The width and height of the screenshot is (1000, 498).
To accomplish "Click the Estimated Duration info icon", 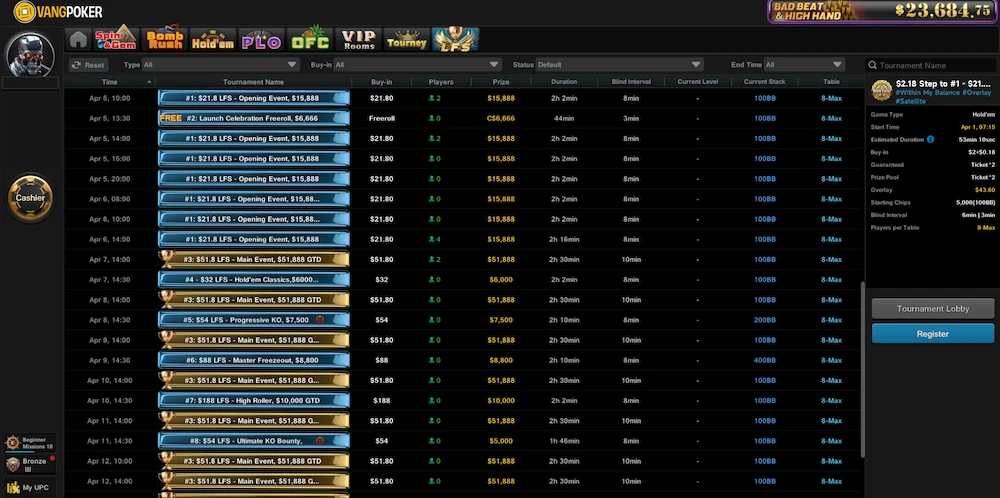I will [930, 140].
